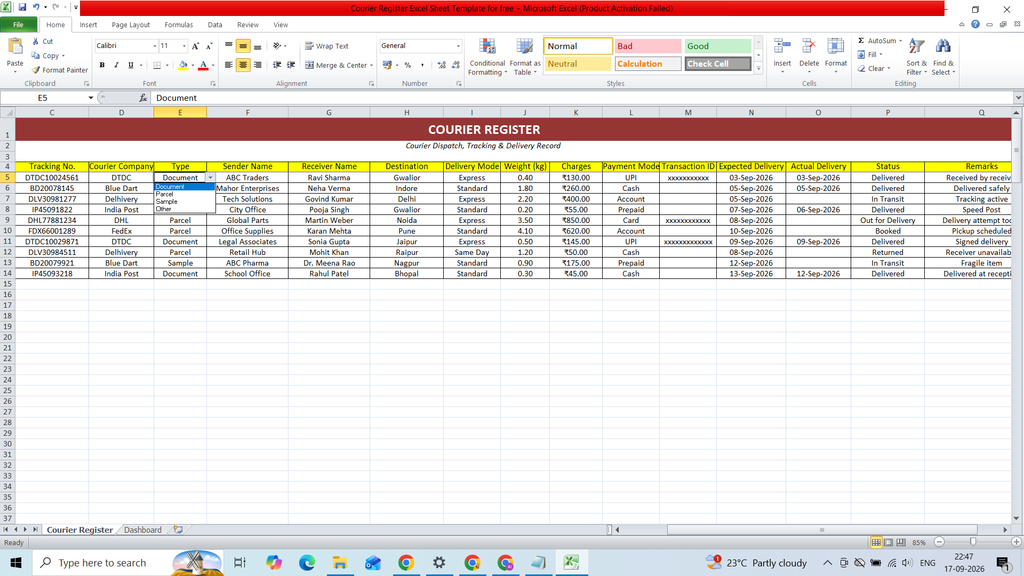
Task: Click the Fill Color bucket icon
Action: (x=183, y=65)
